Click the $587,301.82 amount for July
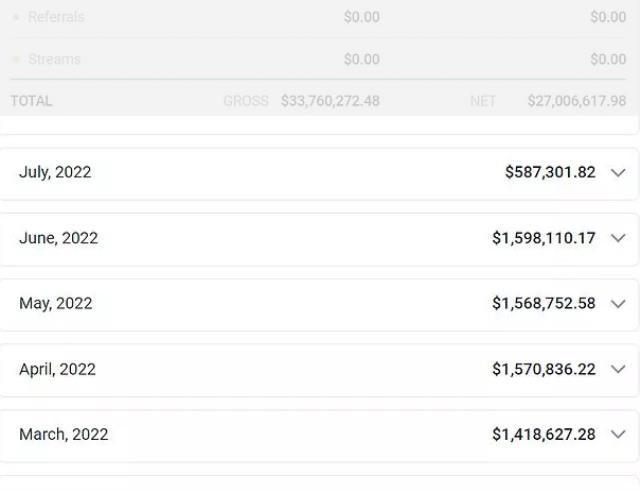 point(550,172)
